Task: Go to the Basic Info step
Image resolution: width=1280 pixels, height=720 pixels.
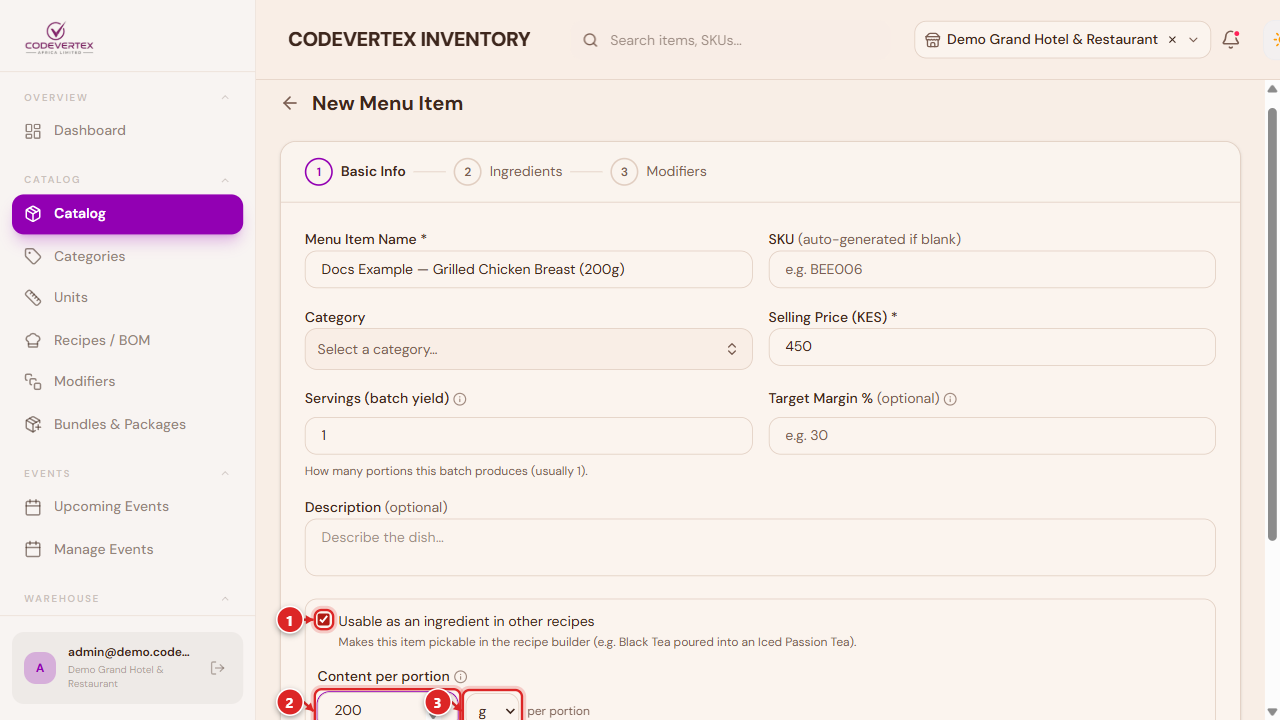Action: coord(356,172)
